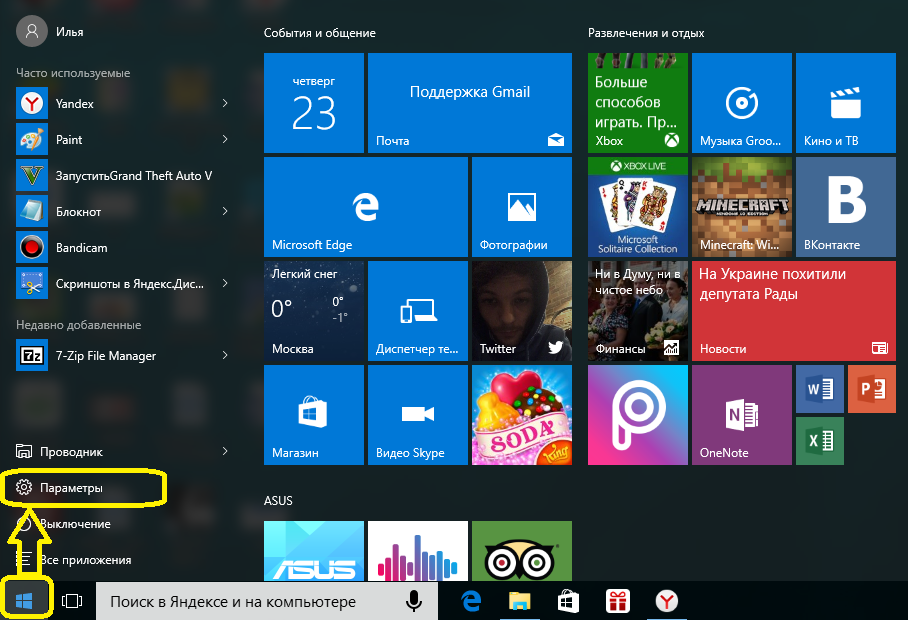Open the Yandex browser app icon
Viewport: 908px width, 620px height.
pyautogui.click(x=32, y=104)
